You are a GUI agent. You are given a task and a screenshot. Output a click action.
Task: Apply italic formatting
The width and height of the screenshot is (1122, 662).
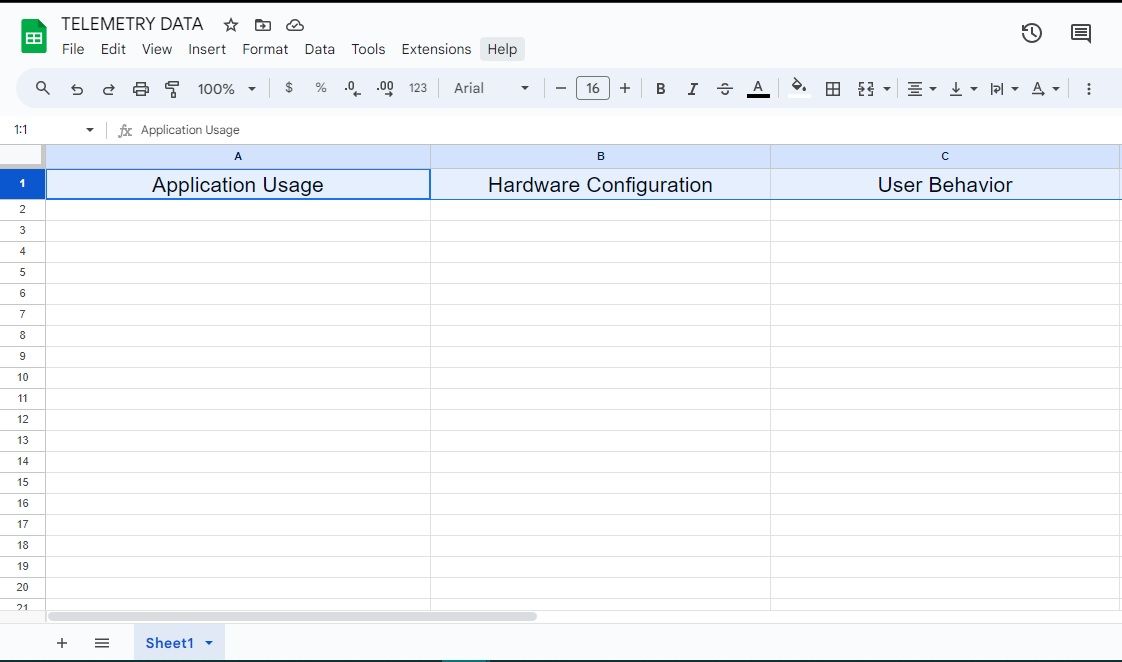pyautogui.click(x=692, y=88)
